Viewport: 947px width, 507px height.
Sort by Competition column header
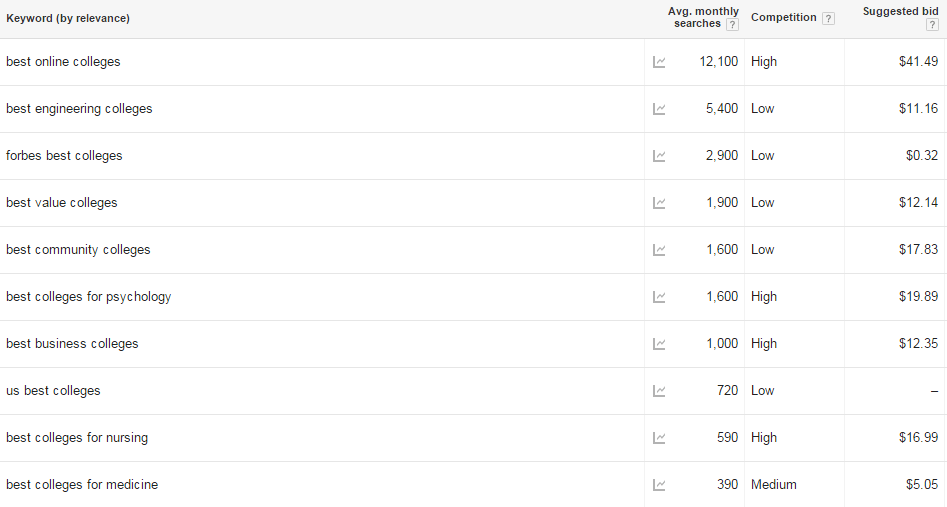point(783,18)
